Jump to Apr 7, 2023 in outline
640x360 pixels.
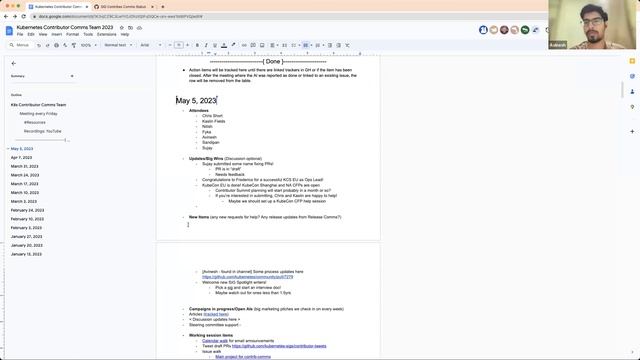tap(21, 158)
